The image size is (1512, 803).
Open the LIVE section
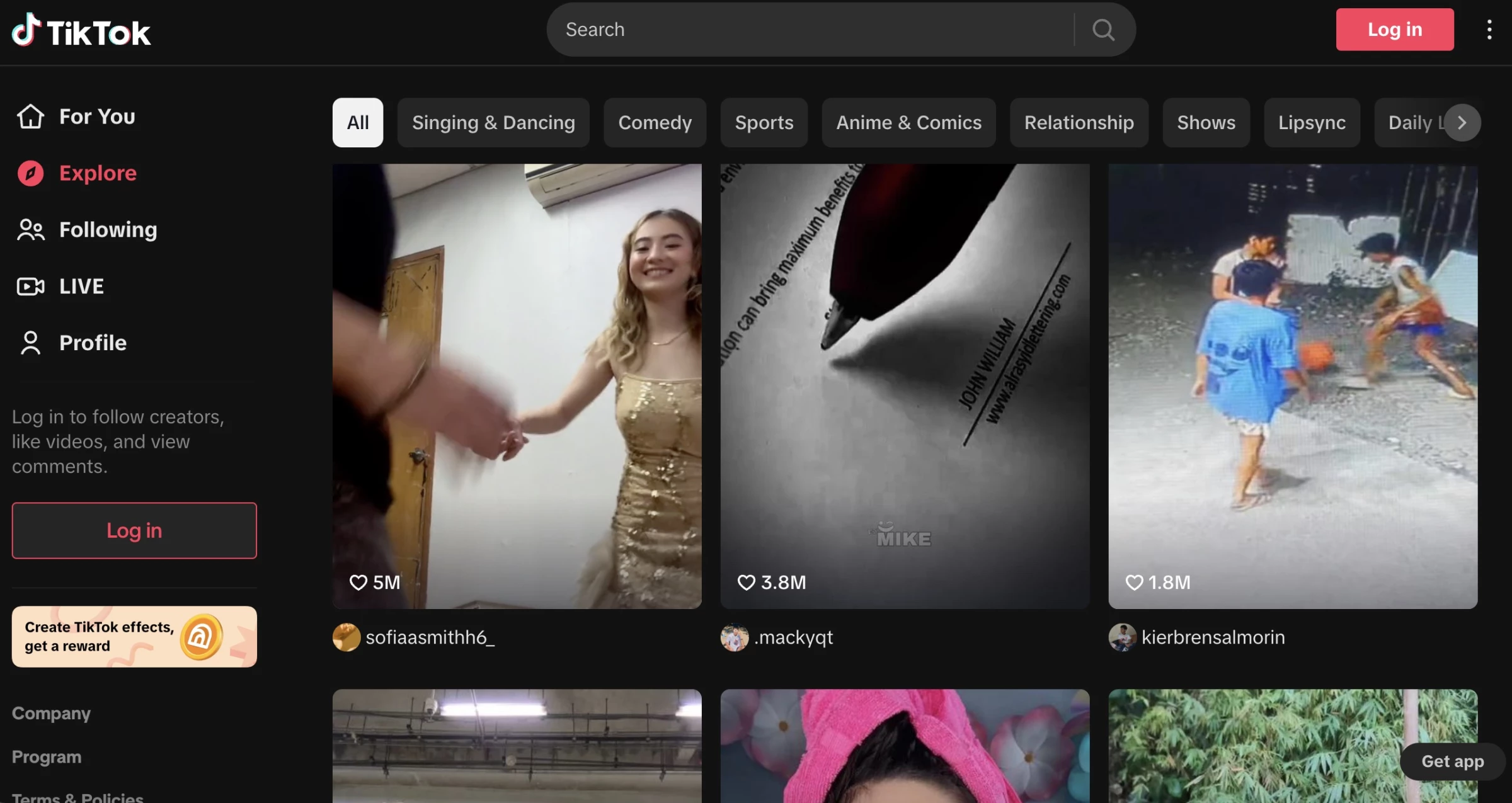[81, 287]
